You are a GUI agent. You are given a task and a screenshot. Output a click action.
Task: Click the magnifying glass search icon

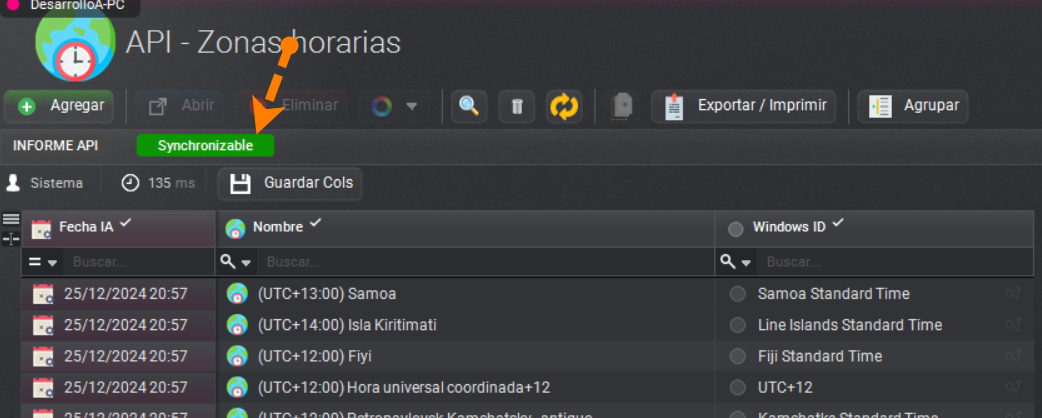[x=469, y=106]
